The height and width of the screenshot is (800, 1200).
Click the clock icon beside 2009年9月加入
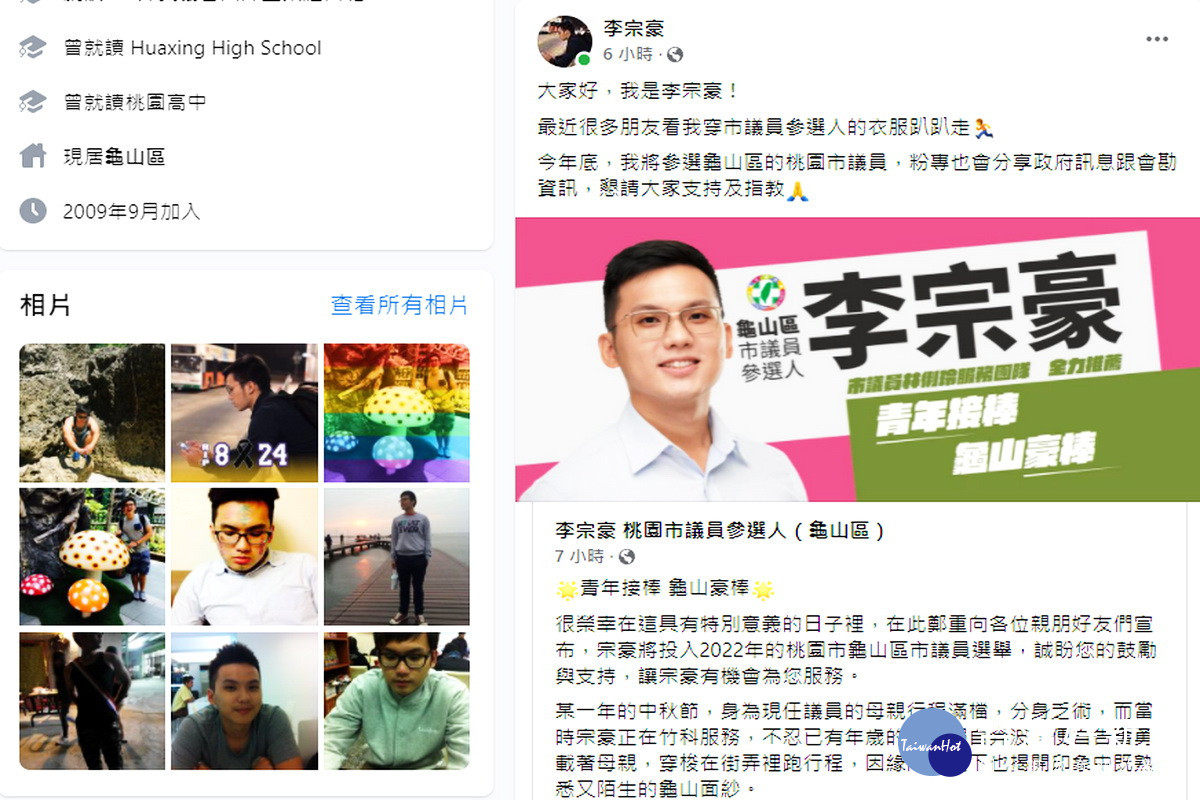coord(33,210)
